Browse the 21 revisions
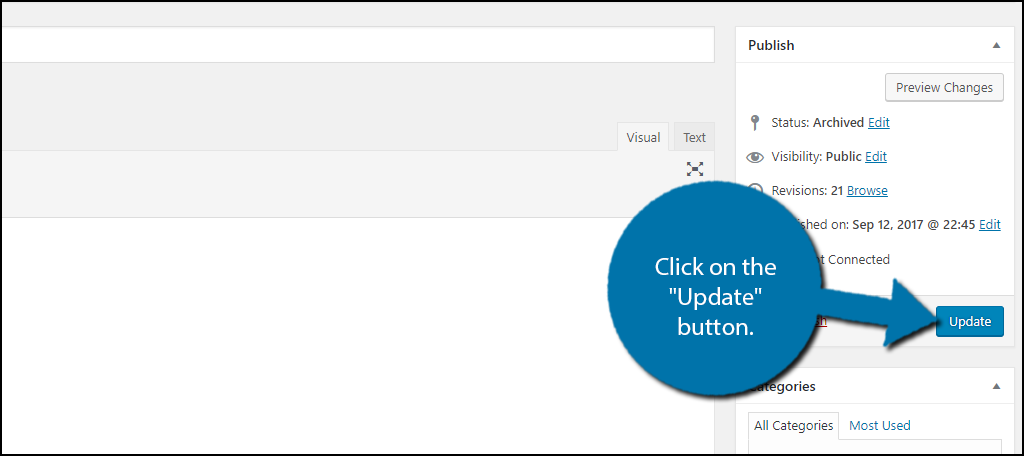This screenshot has height=456, width=1024. point(867,191)
